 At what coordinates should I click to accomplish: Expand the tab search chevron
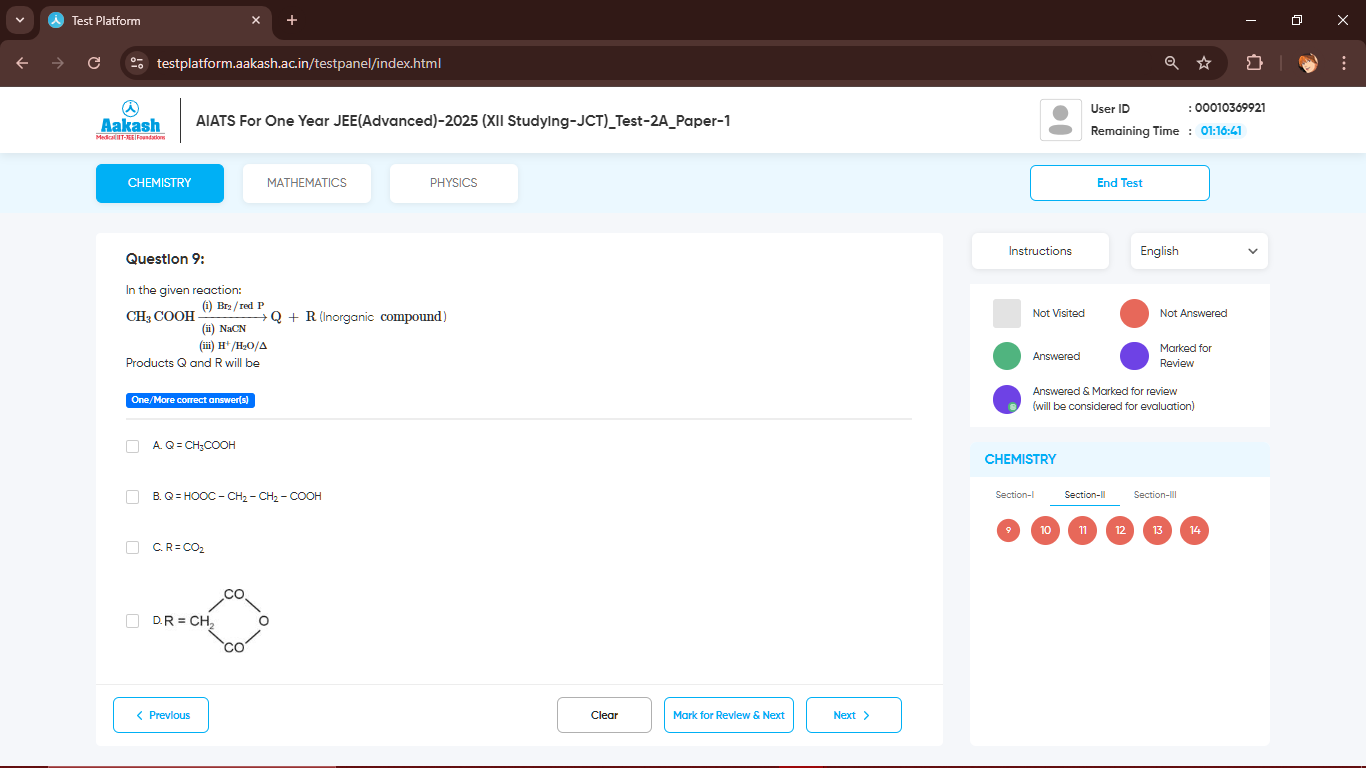[19, 20]
